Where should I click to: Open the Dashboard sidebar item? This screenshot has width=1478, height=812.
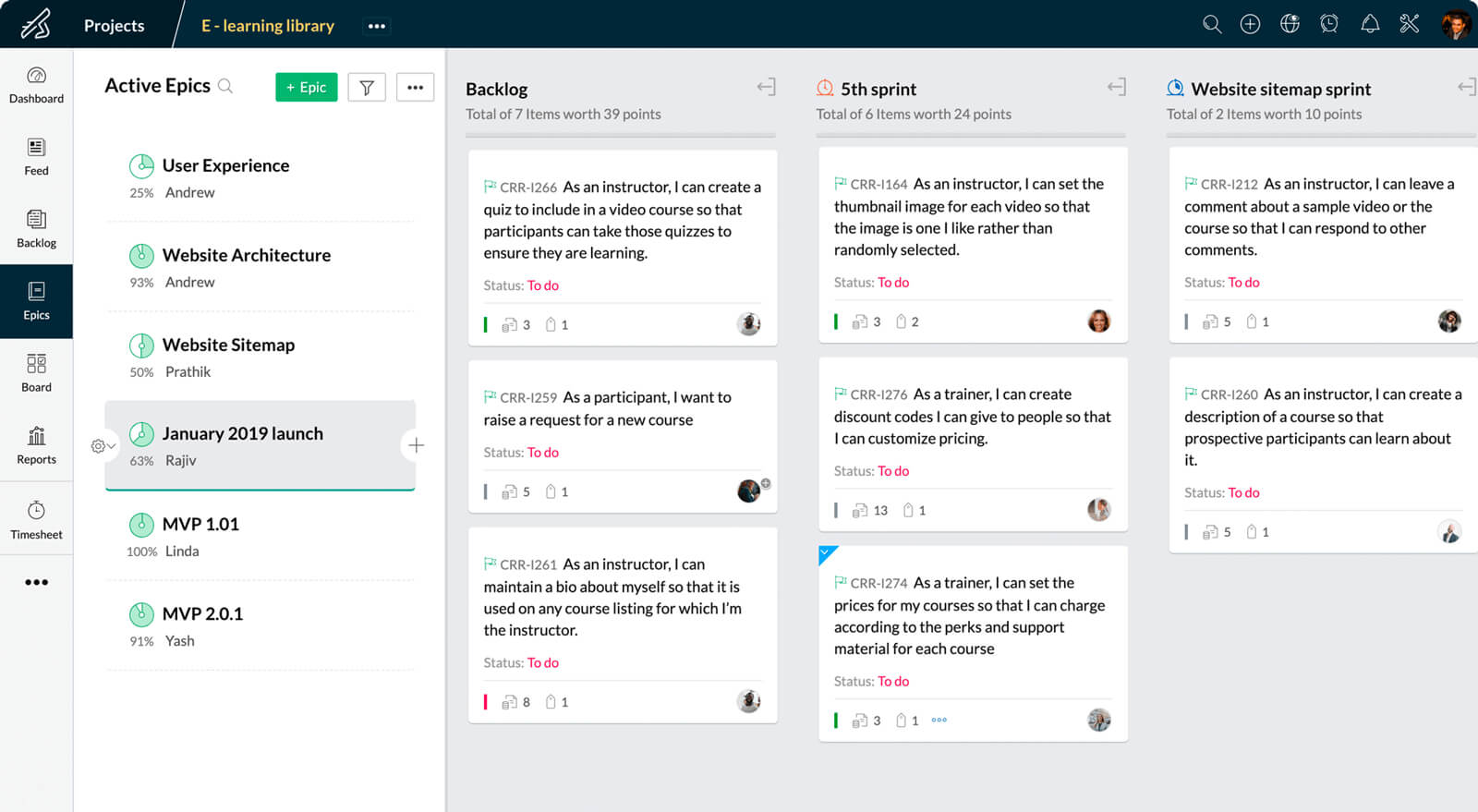point(36,85)
